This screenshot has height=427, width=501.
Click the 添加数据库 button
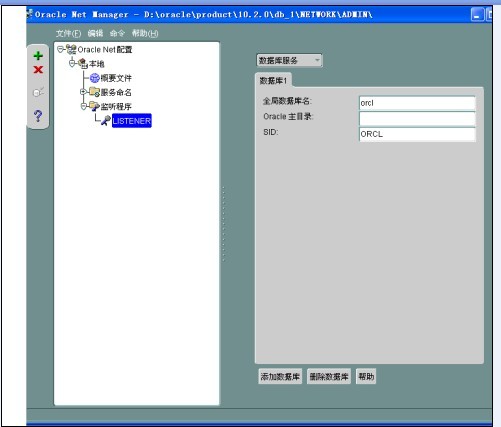280,377
